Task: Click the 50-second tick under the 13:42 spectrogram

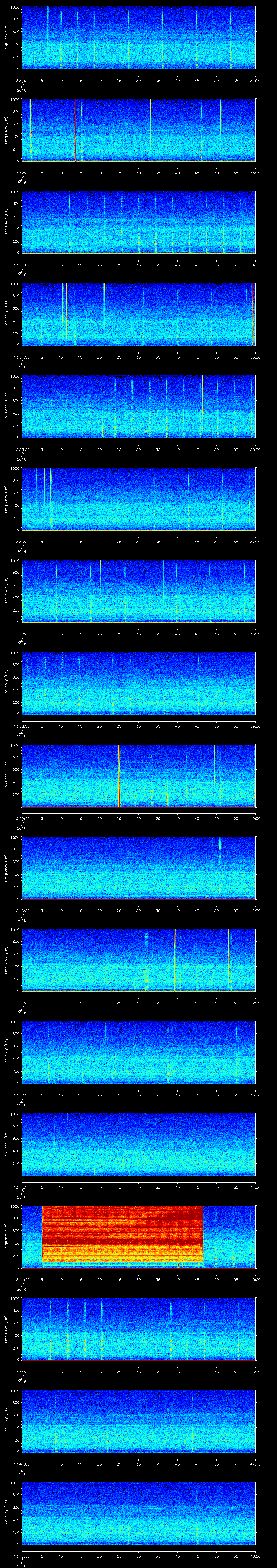Action: [216, 1095]
